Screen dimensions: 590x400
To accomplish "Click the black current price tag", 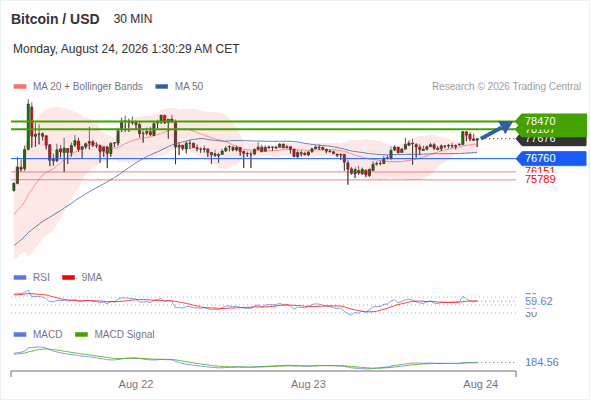I will pos(552,140).
